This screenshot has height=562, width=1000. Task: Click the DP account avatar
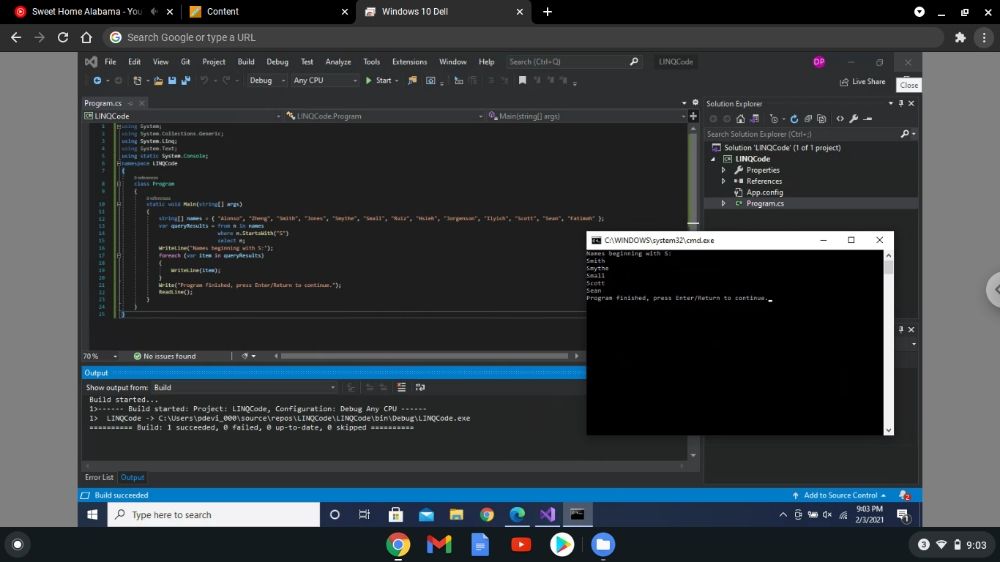[819, 62]
